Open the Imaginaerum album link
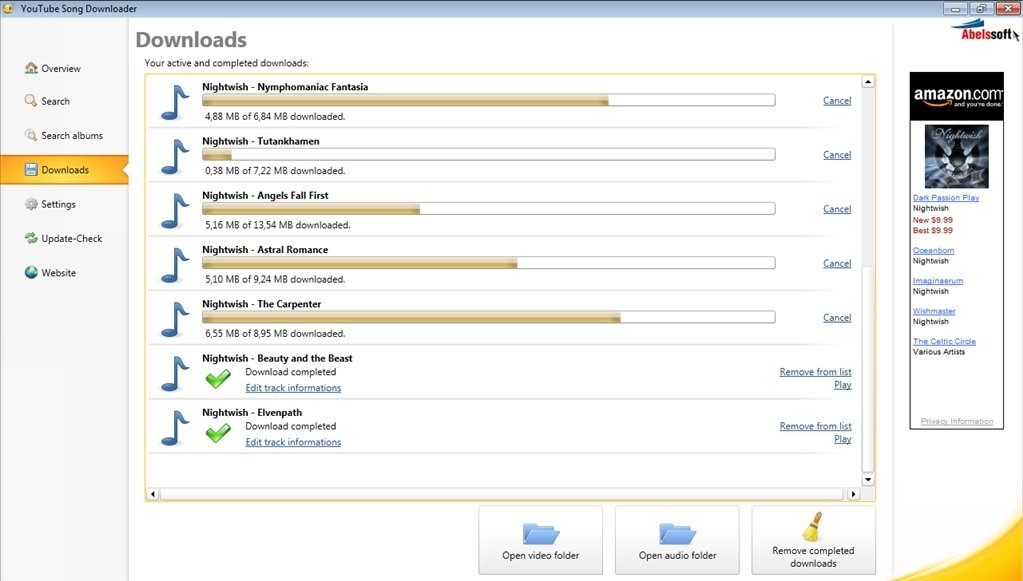Screen dimensions: 1023x581 tap(938, 280)
